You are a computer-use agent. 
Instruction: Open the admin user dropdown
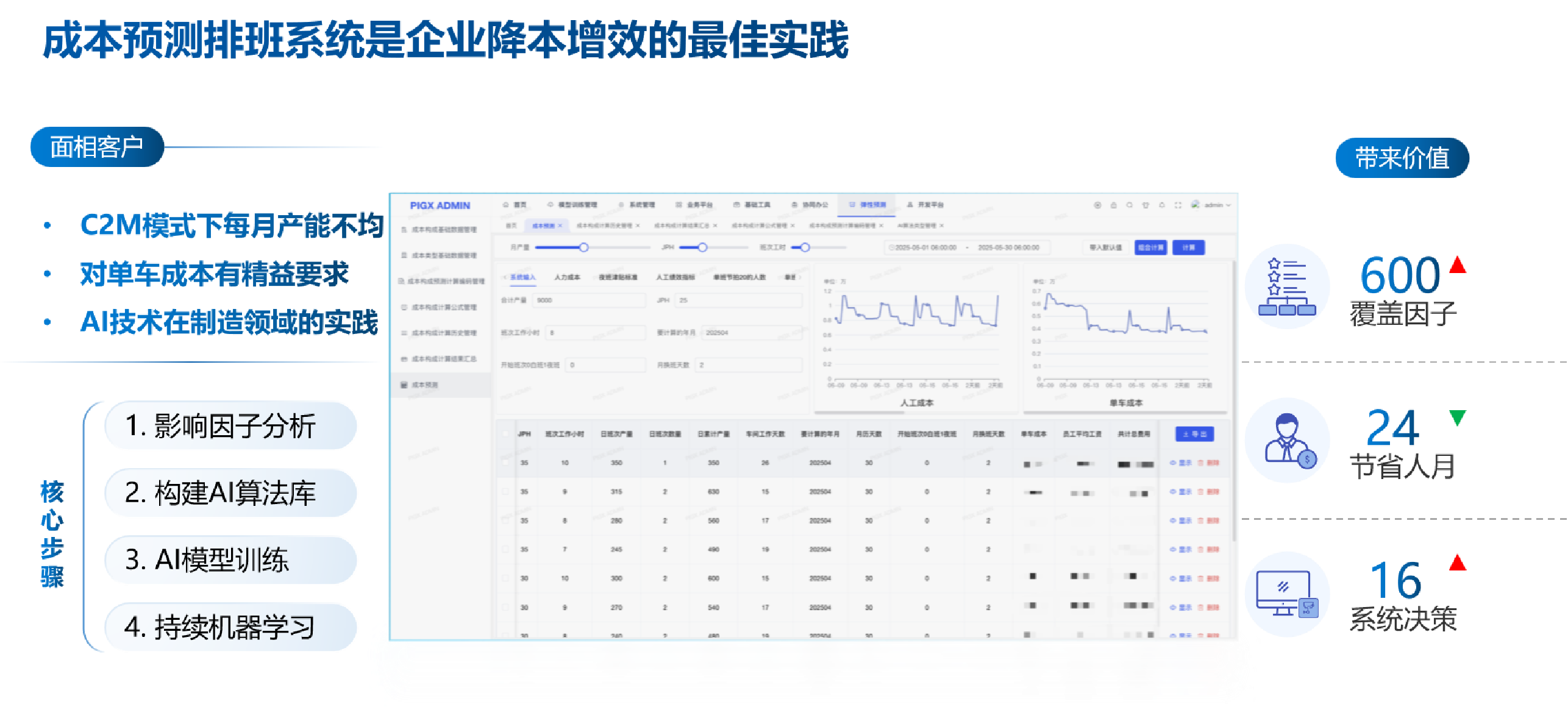tap(1213, 205)
